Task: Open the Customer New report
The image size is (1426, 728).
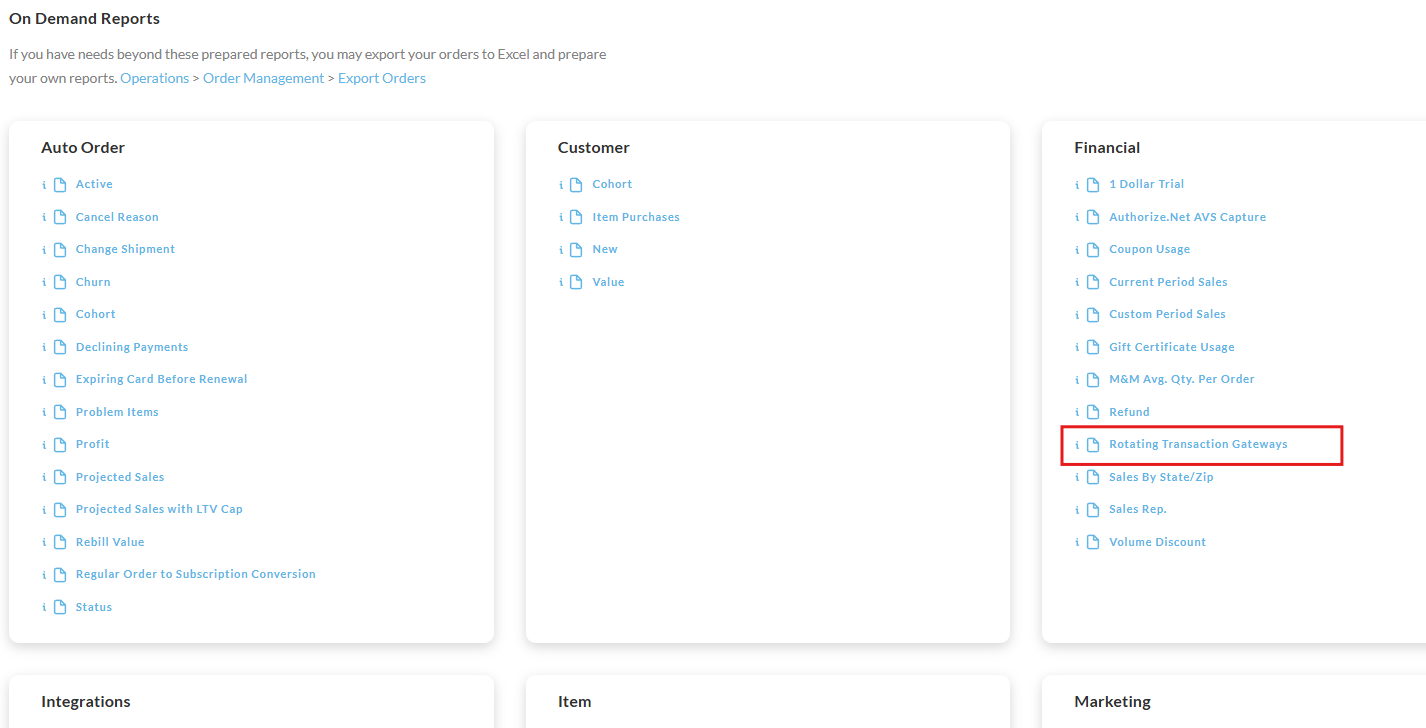Action: coord(605,249)
